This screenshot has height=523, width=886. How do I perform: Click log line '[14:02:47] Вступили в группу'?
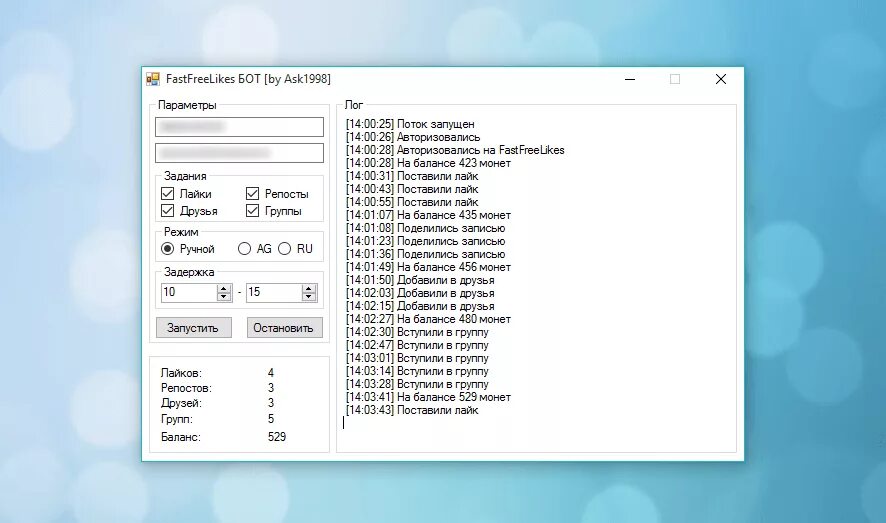click(418, 345)
